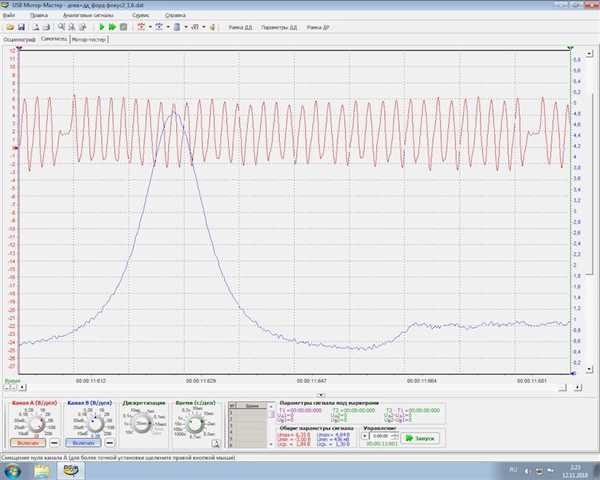Adjust the Время time-per-division knob
Viewport: 600px width, 480px height.
coord(196,424)
